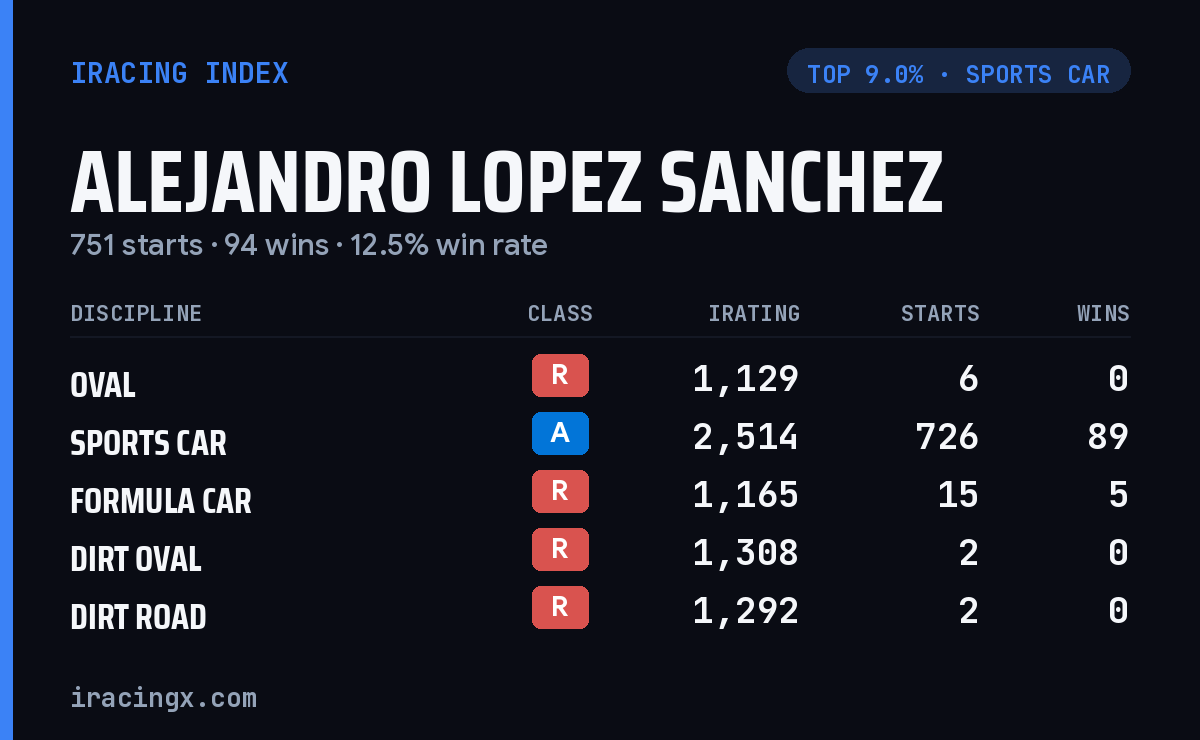Select the Formula Car discipline row

click(600, 495)
